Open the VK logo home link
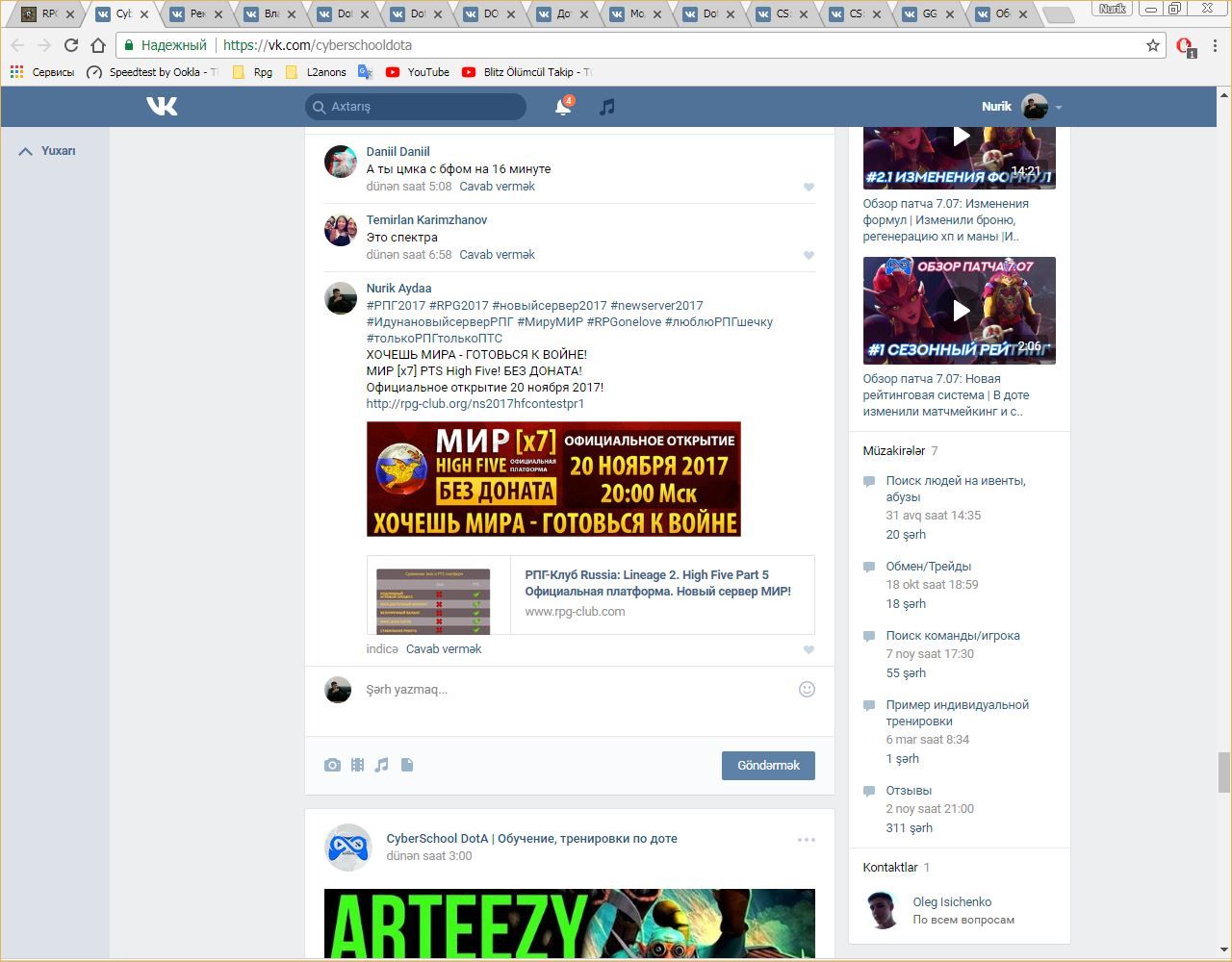 tap(162, 106)
